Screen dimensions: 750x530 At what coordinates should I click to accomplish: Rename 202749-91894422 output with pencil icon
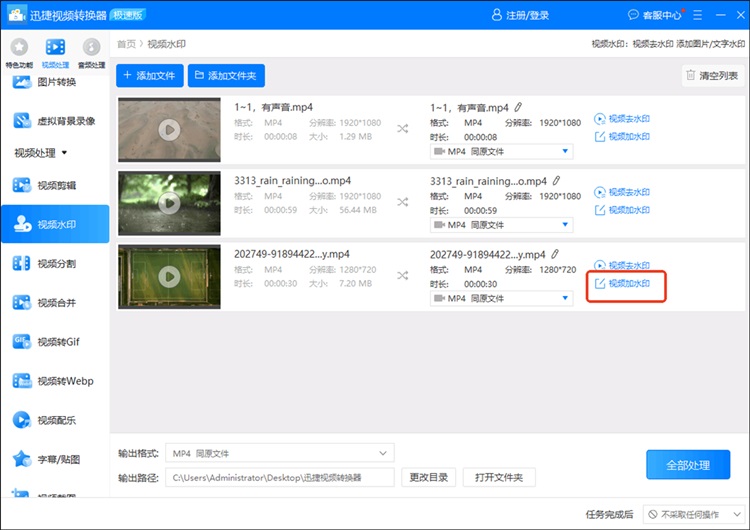point(555,254)
